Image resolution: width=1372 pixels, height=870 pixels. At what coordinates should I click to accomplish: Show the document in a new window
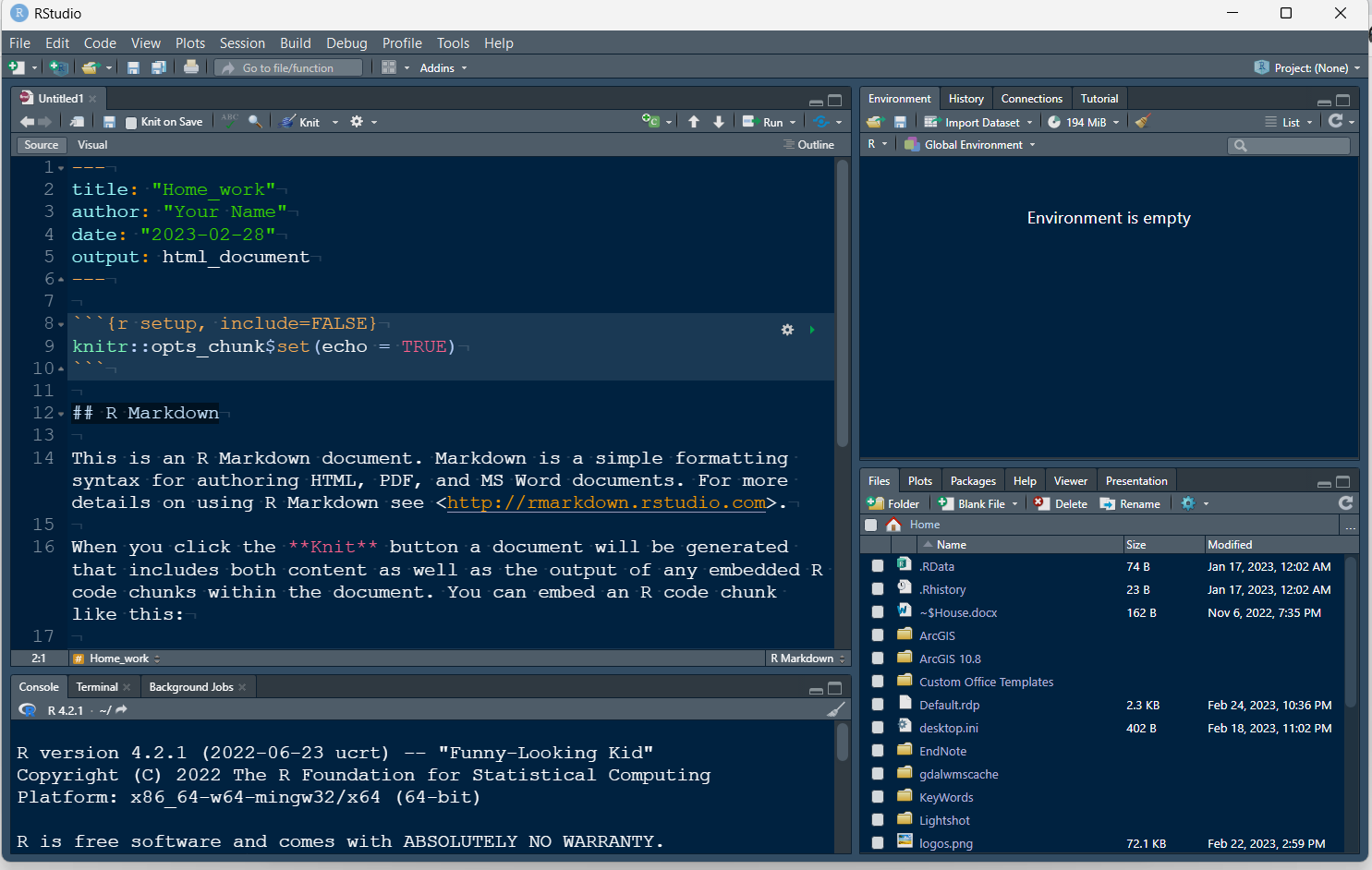point(78,122)
